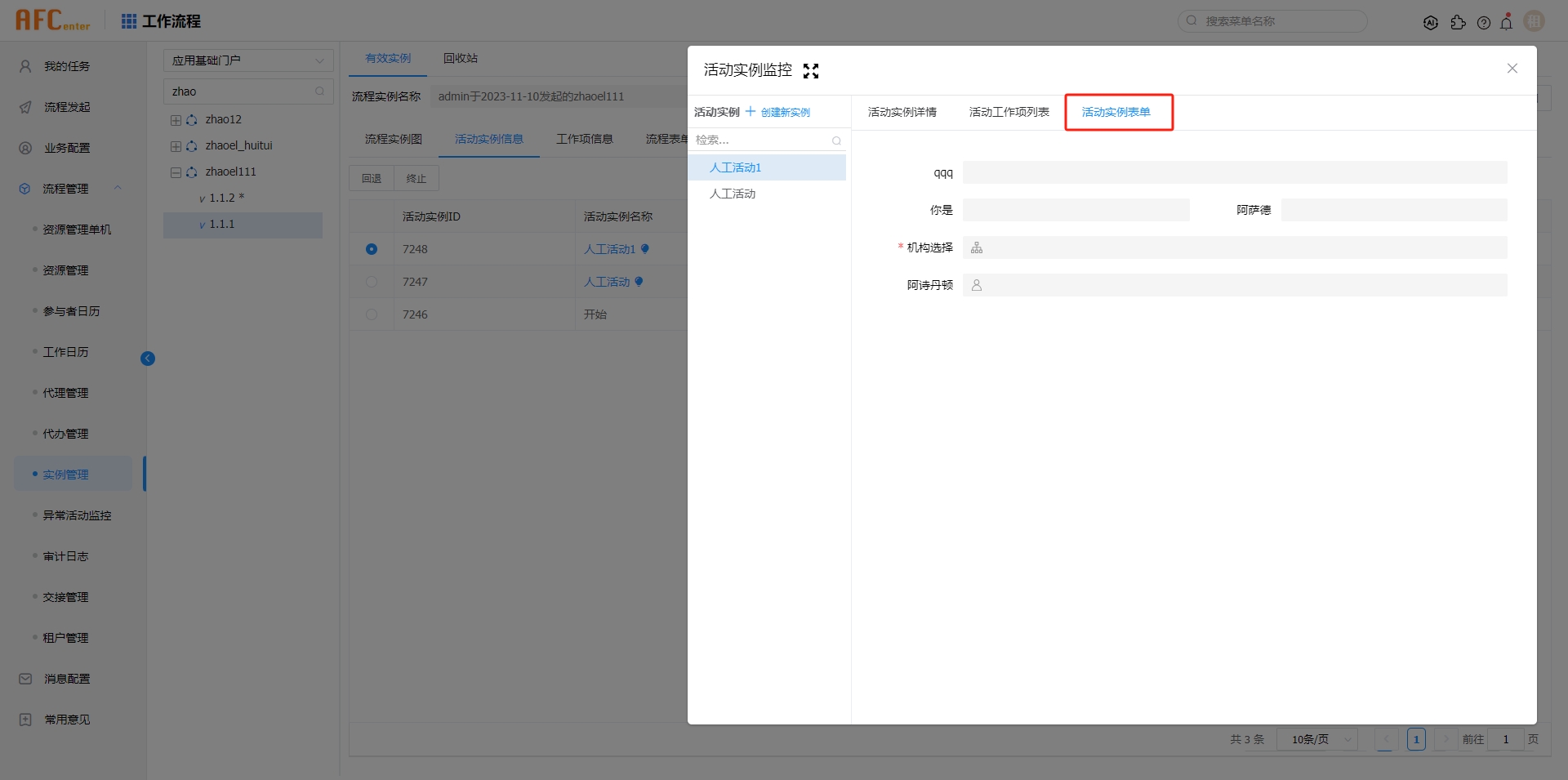The height and width of the screenshot is (780, 1568).
Task: Open the 10条/页 page size selector
Action: tap(1316, 739)
